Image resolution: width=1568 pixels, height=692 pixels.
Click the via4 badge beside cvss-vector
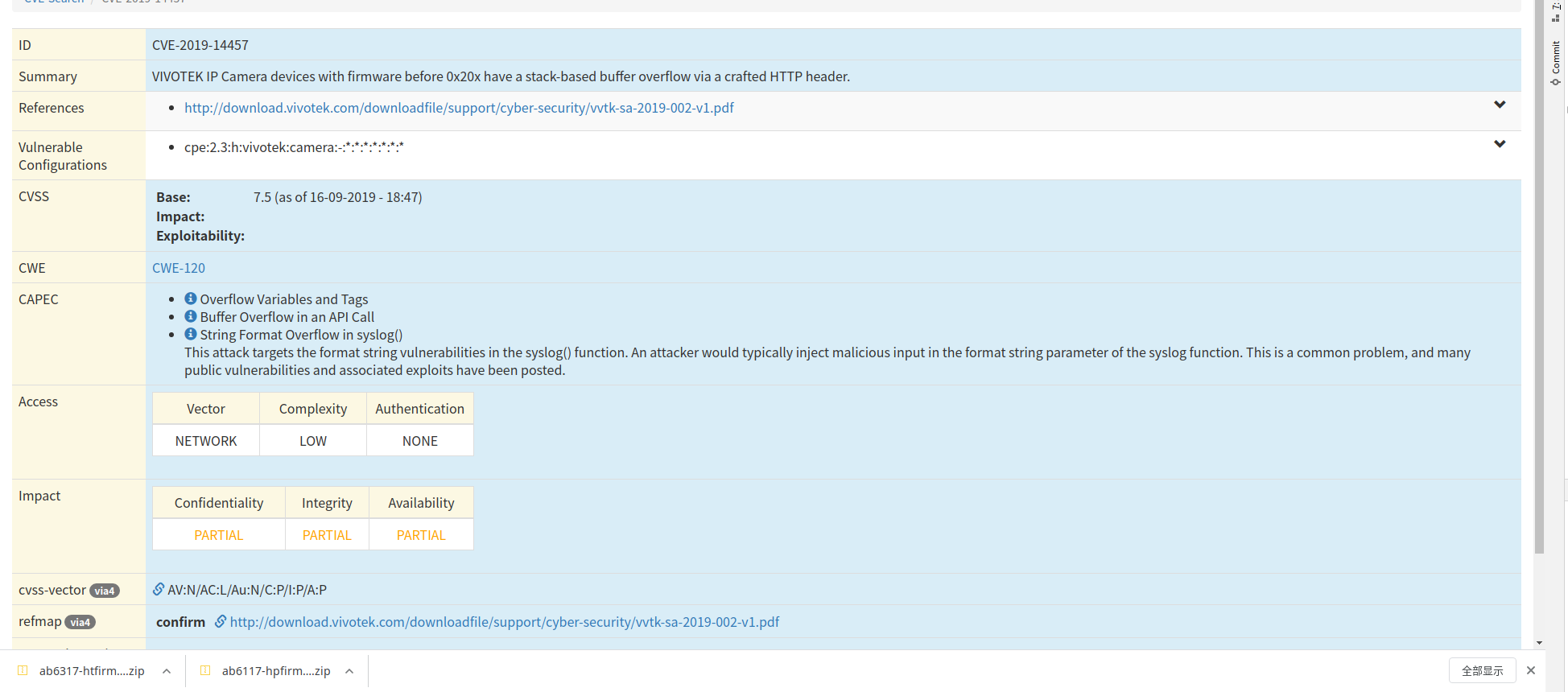coord(105,591)
